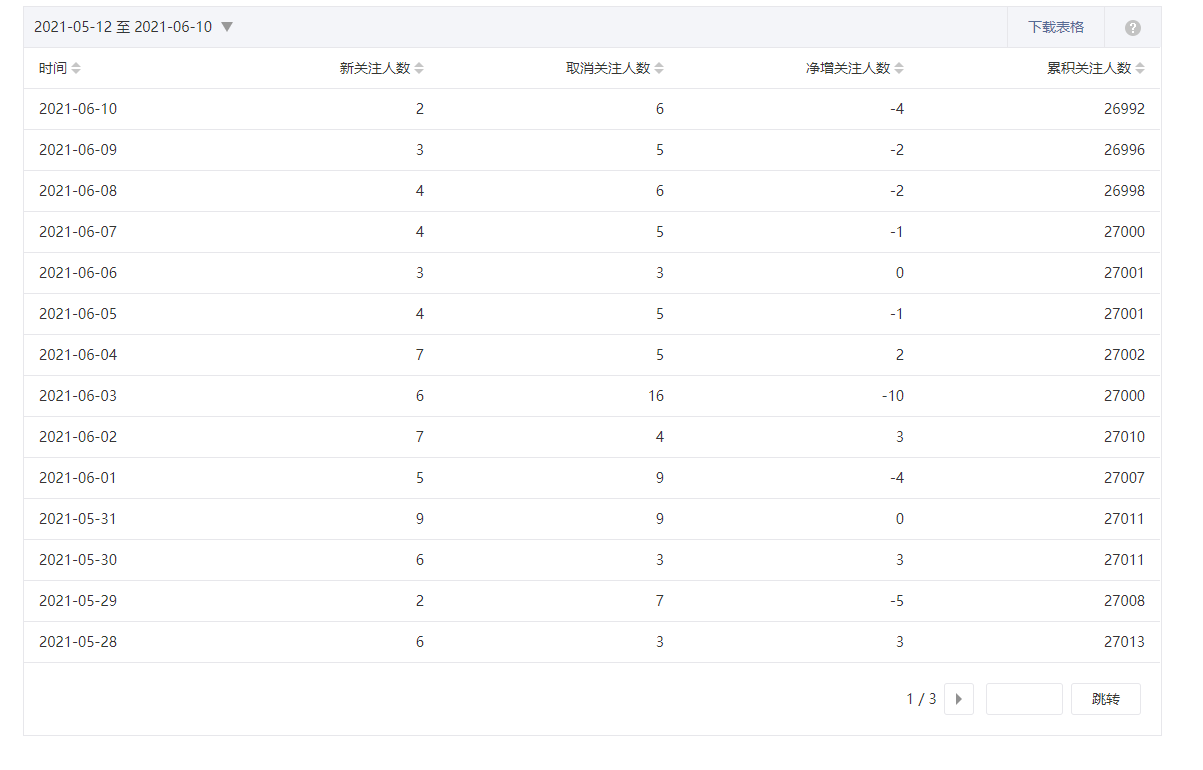Sort by 累积关注人数 using its sort icon

coord(1140,68)
